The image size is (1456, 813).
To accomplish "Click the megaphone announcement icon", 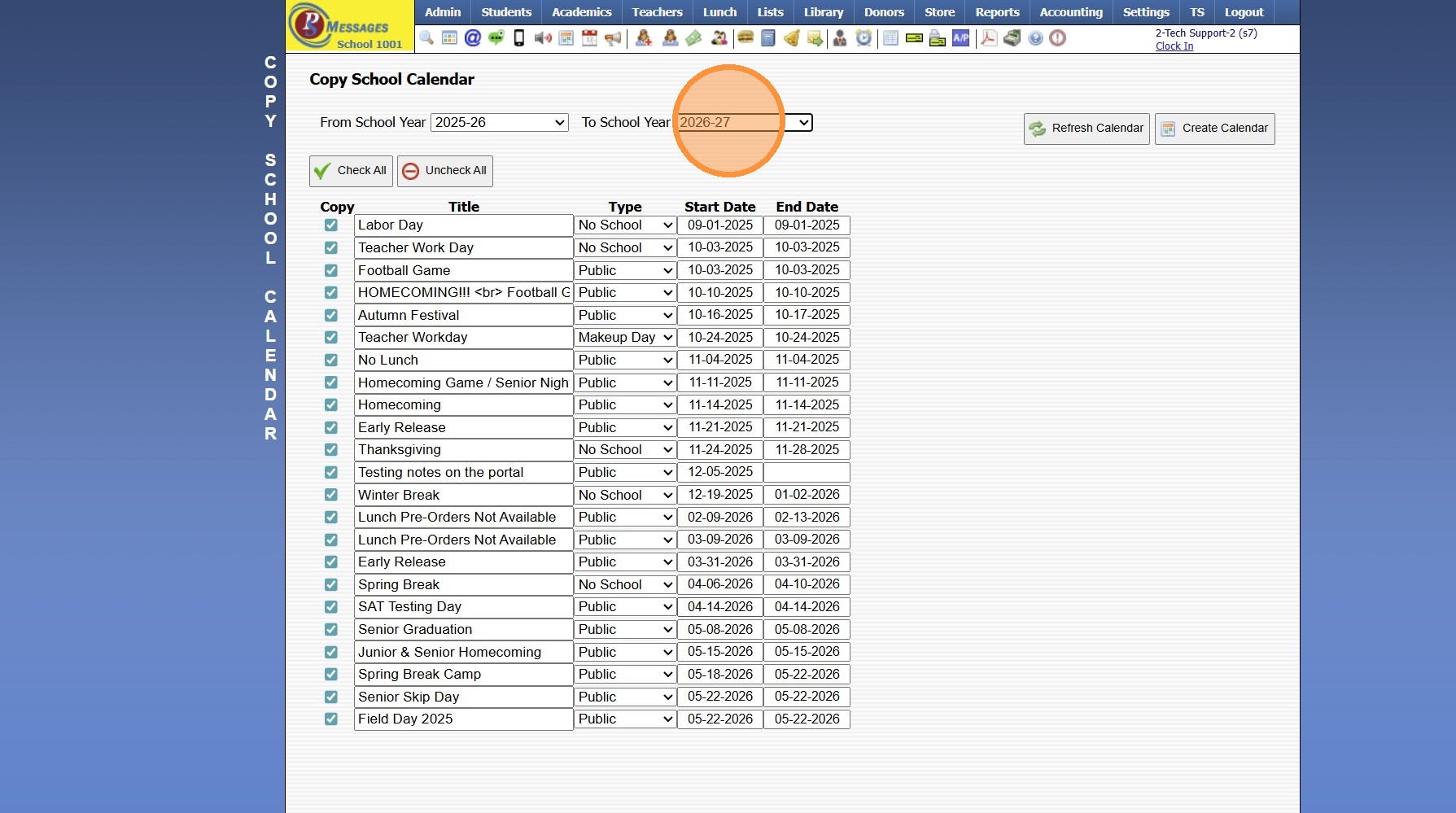I will pyautogui.click(x=613, y=38).
